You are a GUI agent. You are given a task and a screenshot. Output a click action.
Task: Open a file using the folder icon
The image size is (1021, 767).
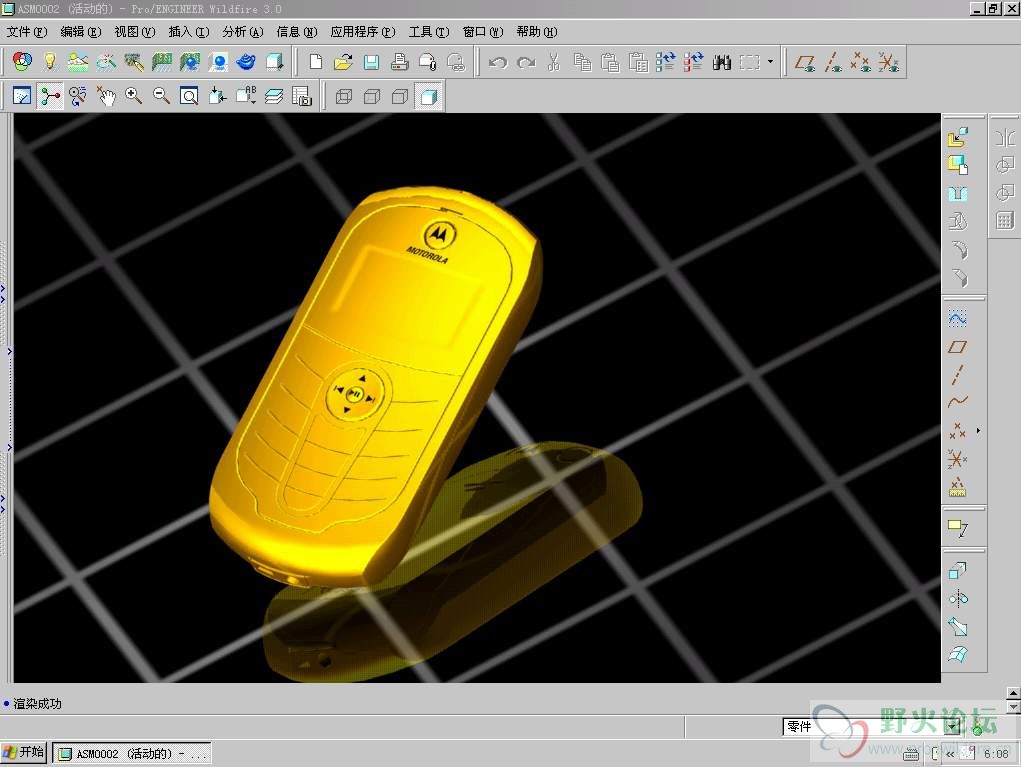coord(343,62)
